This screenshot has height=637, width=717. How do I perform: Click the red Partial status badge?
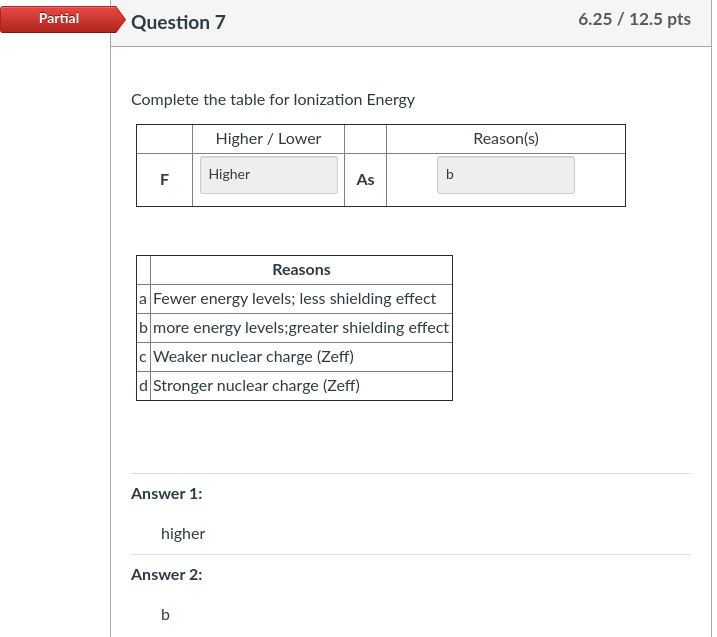click(x=59, y=19)
